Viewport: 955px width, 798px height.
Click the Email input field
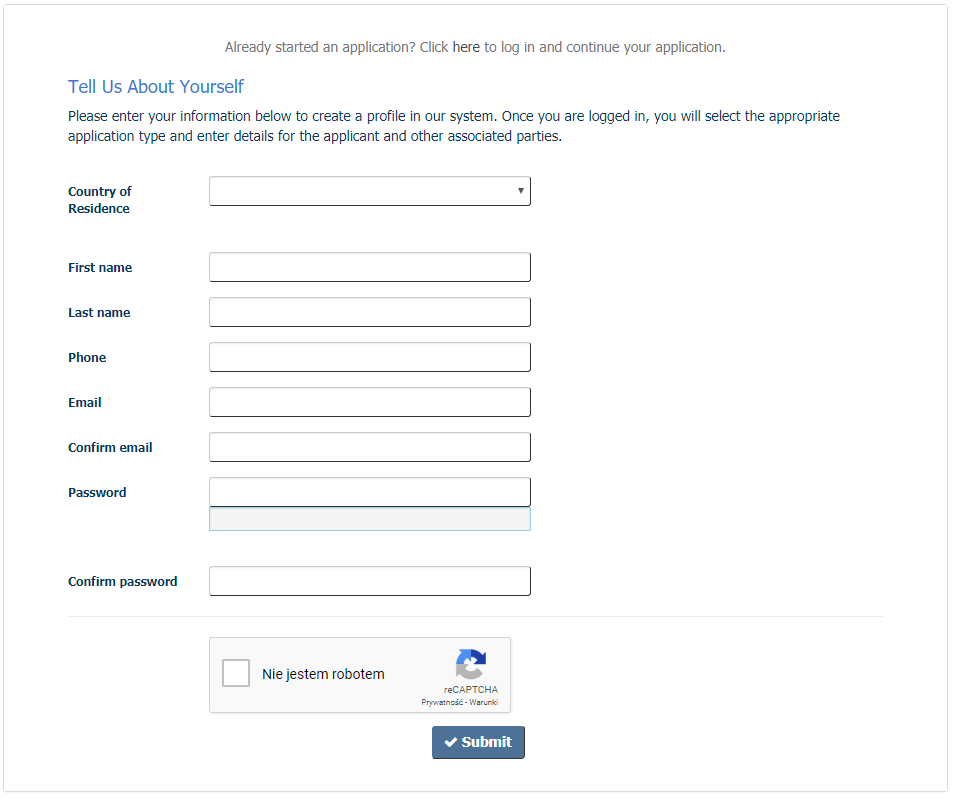pyautogui.click(x=369, y=402)
